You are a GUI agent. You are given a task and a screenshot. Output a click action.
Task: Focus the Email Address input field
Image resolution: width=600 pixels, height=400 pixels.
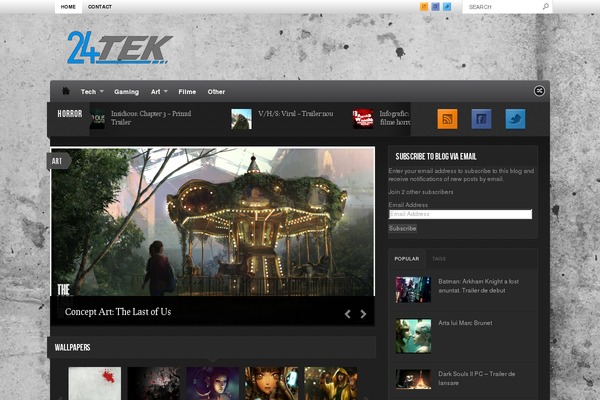coord(460,214)
